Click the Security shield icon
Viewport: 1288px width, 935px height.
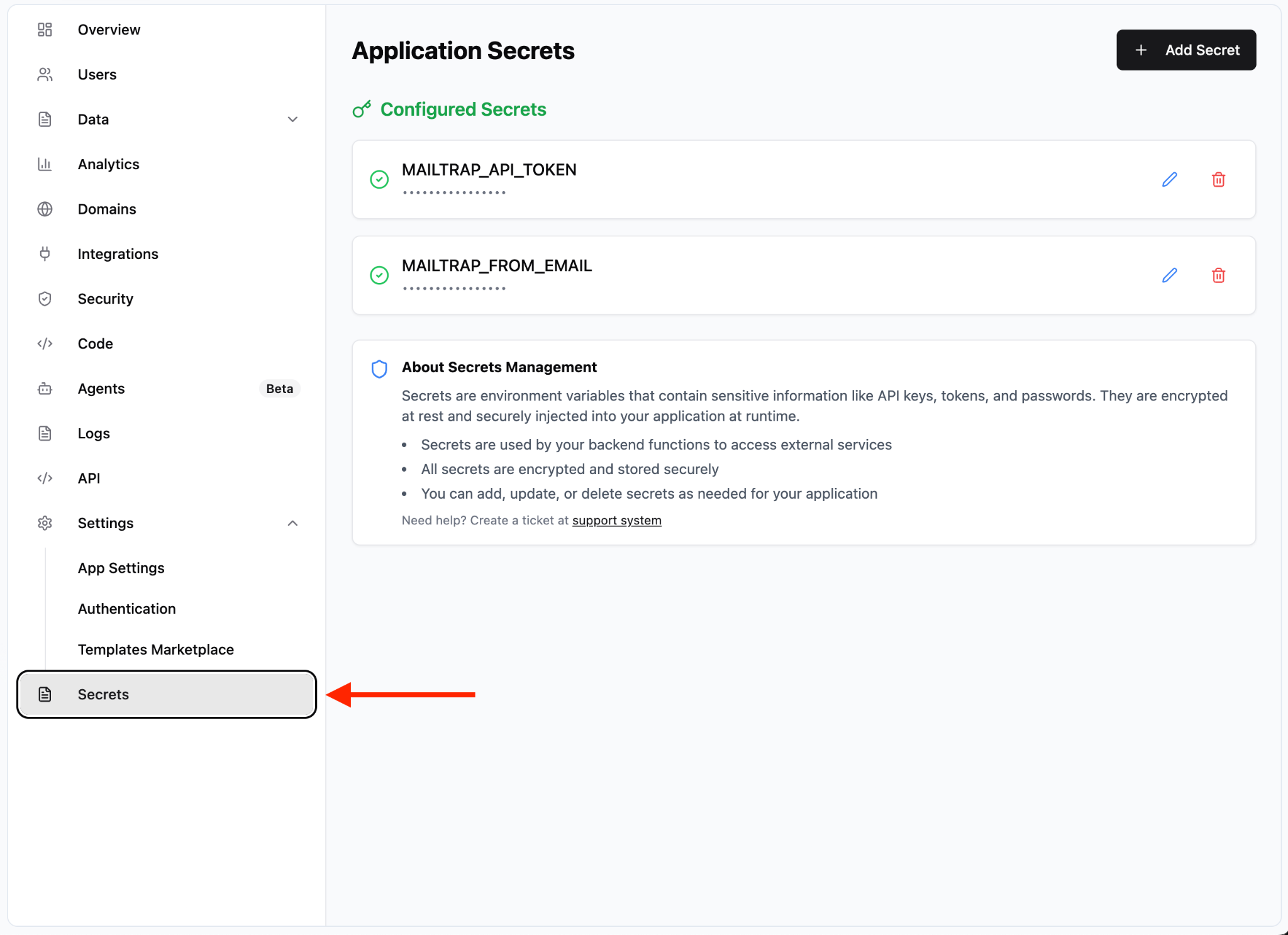pyautogui.click(x=45, y=299)
